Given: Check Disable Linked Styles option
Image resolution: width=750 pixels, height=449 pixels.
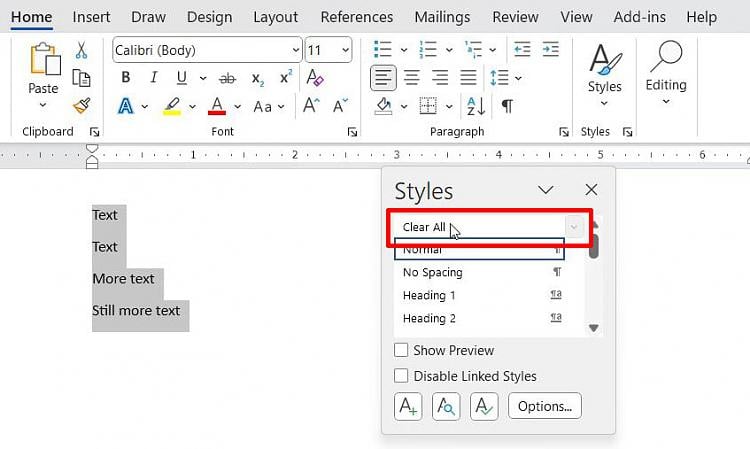Looking at the screenshot, I should [x=401, y=376].
